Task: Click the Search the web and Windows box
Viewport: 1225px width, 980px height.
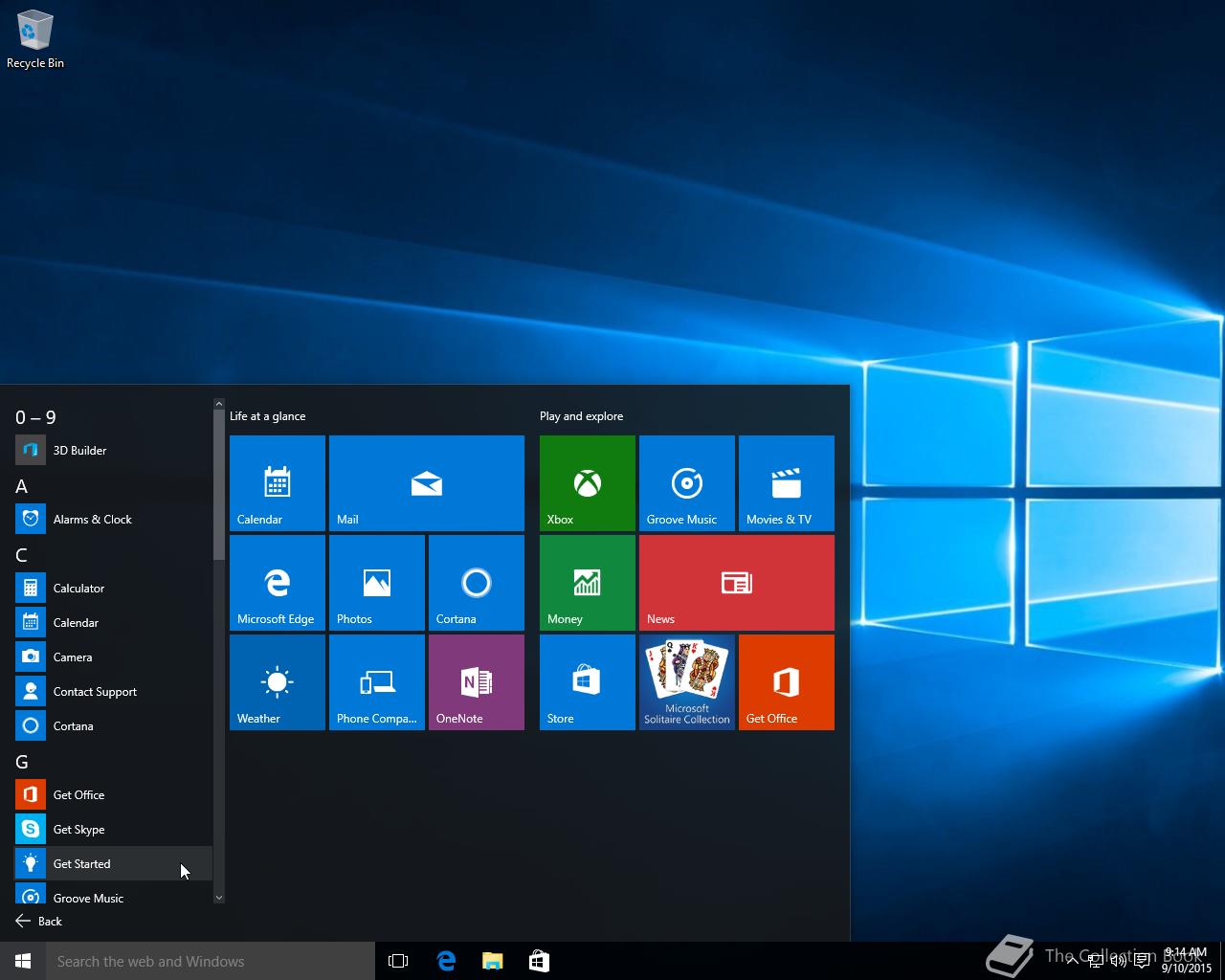Action: [211, 961]
